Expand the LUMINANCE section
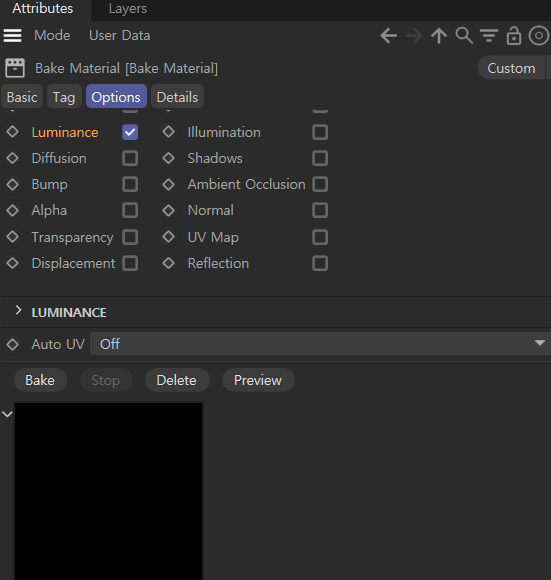 [x=18, y=311]
